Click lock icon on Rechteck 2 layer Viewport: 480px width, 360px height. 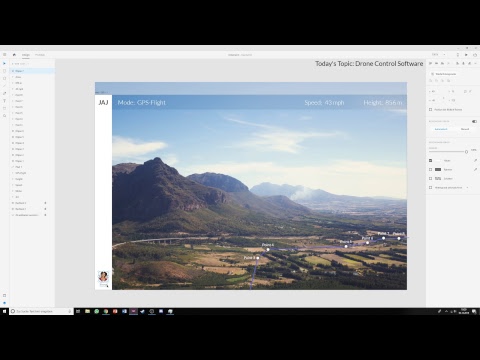pyautogui.click(x=45, y=209)
